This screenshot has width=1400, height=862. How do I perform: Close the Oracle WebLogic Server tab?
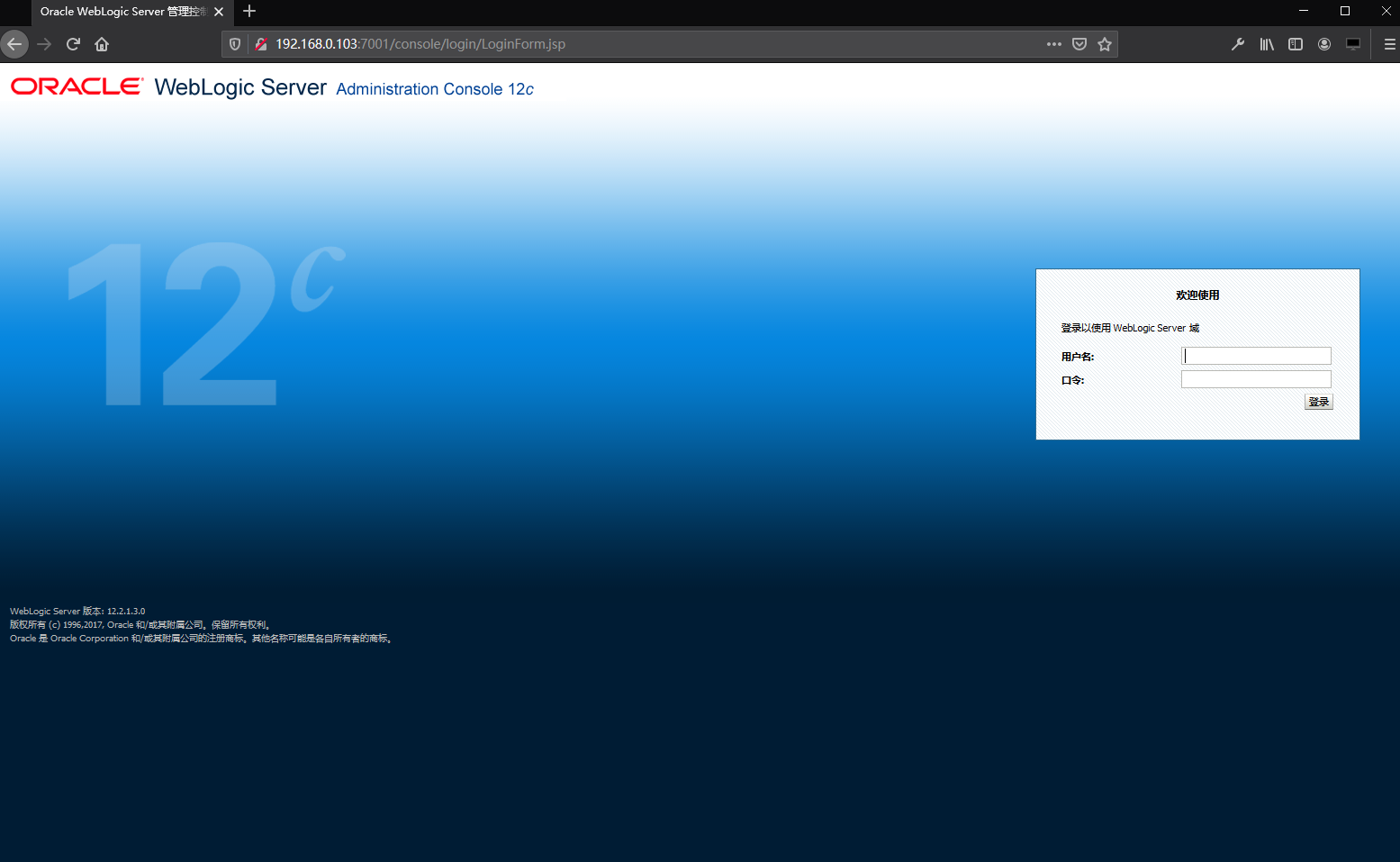219,12
